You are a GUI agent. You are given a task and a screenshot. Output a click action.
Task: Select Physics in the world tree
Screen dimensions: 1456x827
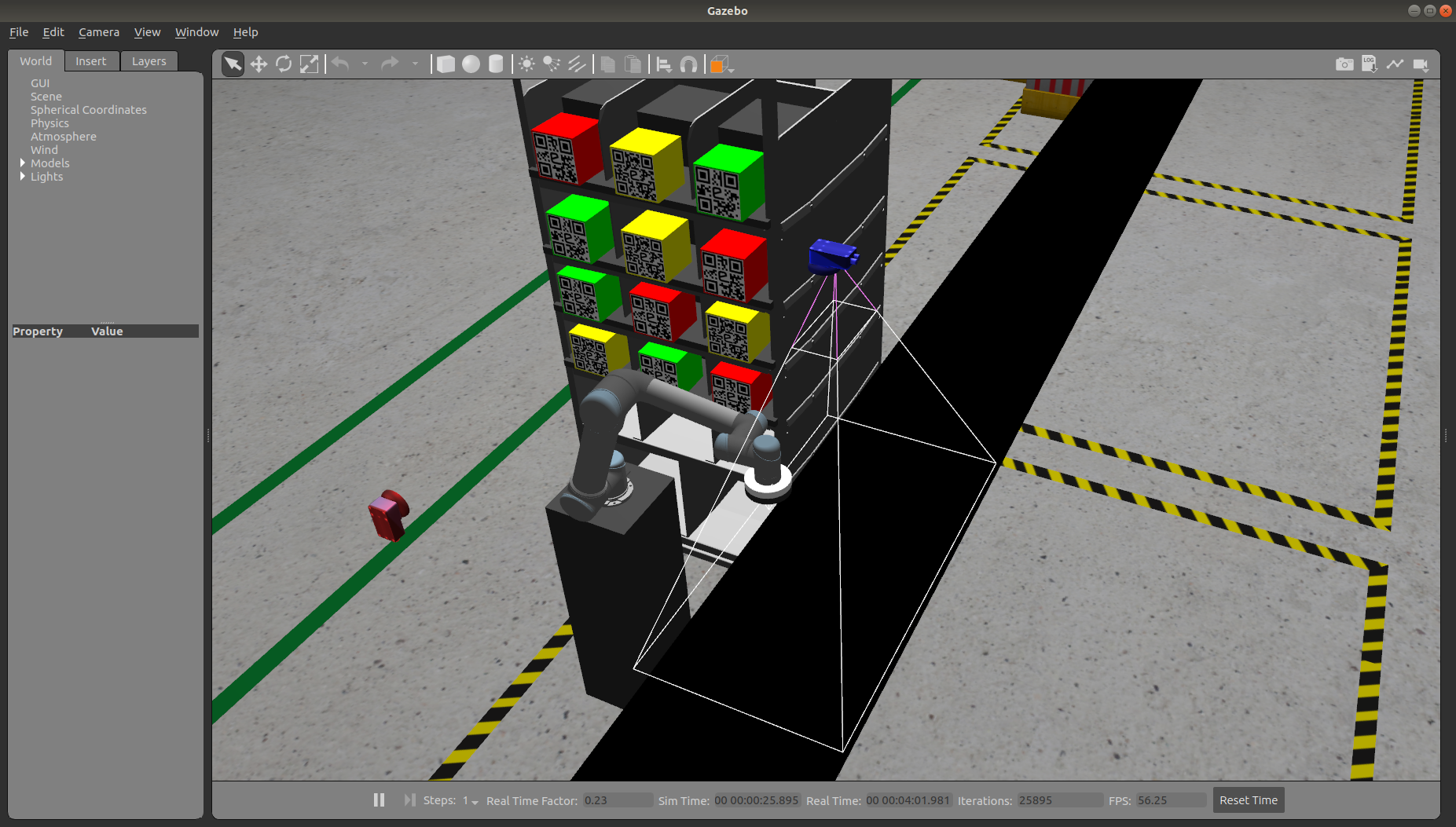point(50,123)
